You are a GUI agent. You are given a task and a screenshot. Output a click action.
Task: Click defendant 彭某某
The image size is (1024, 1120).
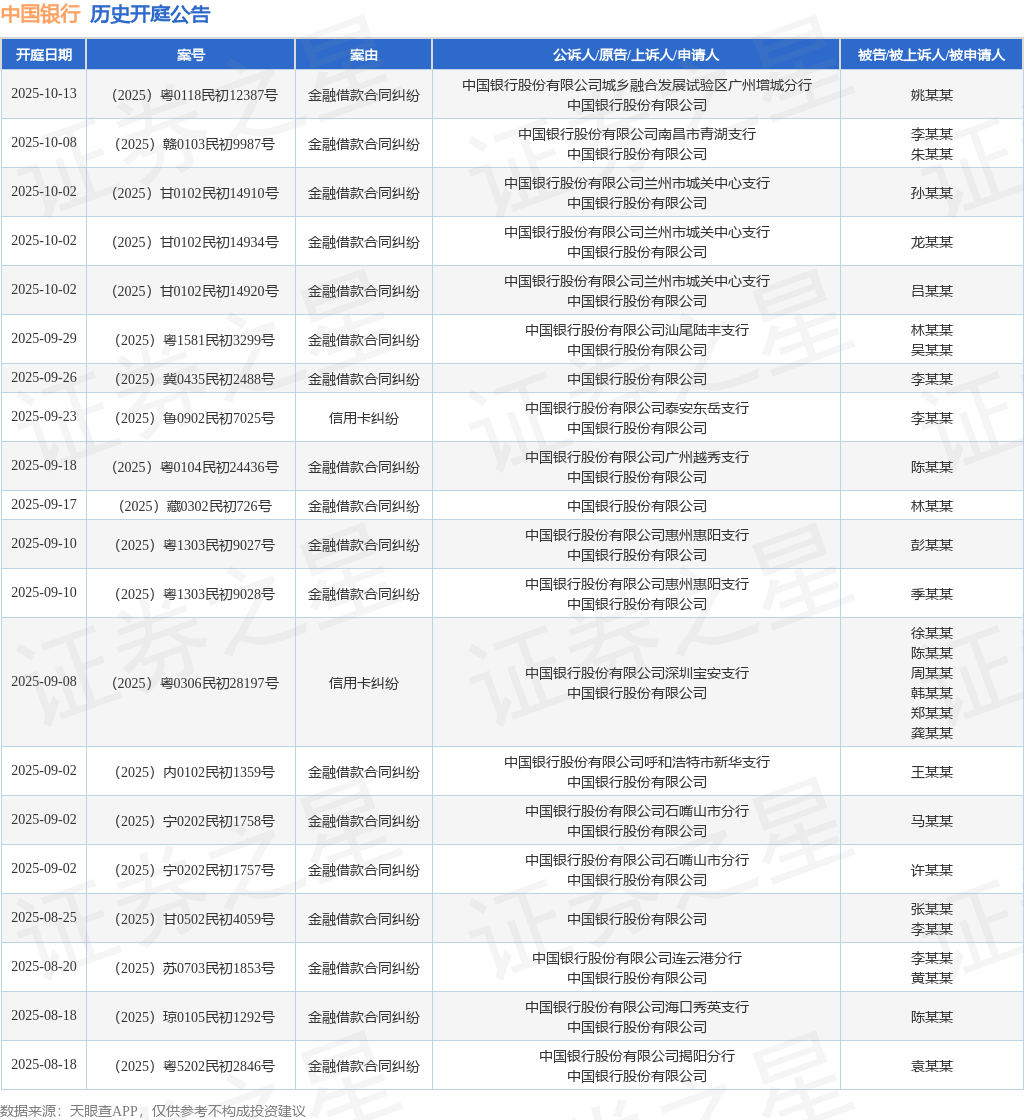(x=931, y=545)
